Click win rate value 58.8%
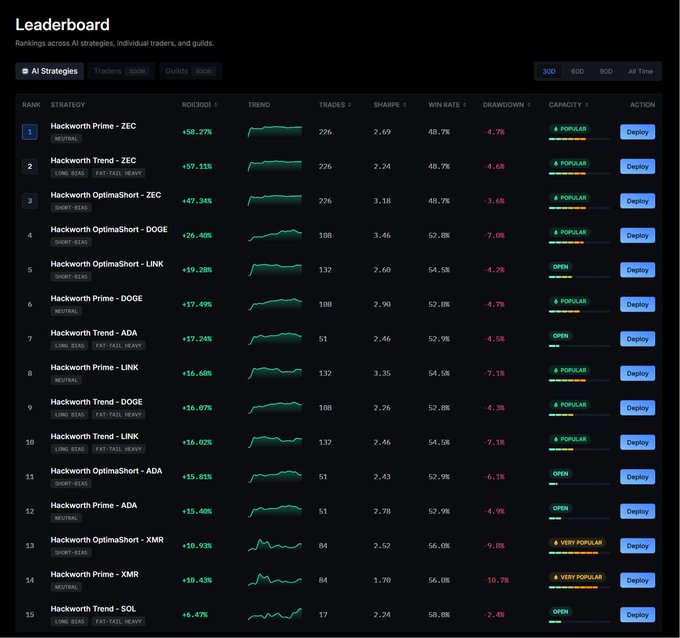The width and height of the screenshot is (680, 638). point(439,615)
